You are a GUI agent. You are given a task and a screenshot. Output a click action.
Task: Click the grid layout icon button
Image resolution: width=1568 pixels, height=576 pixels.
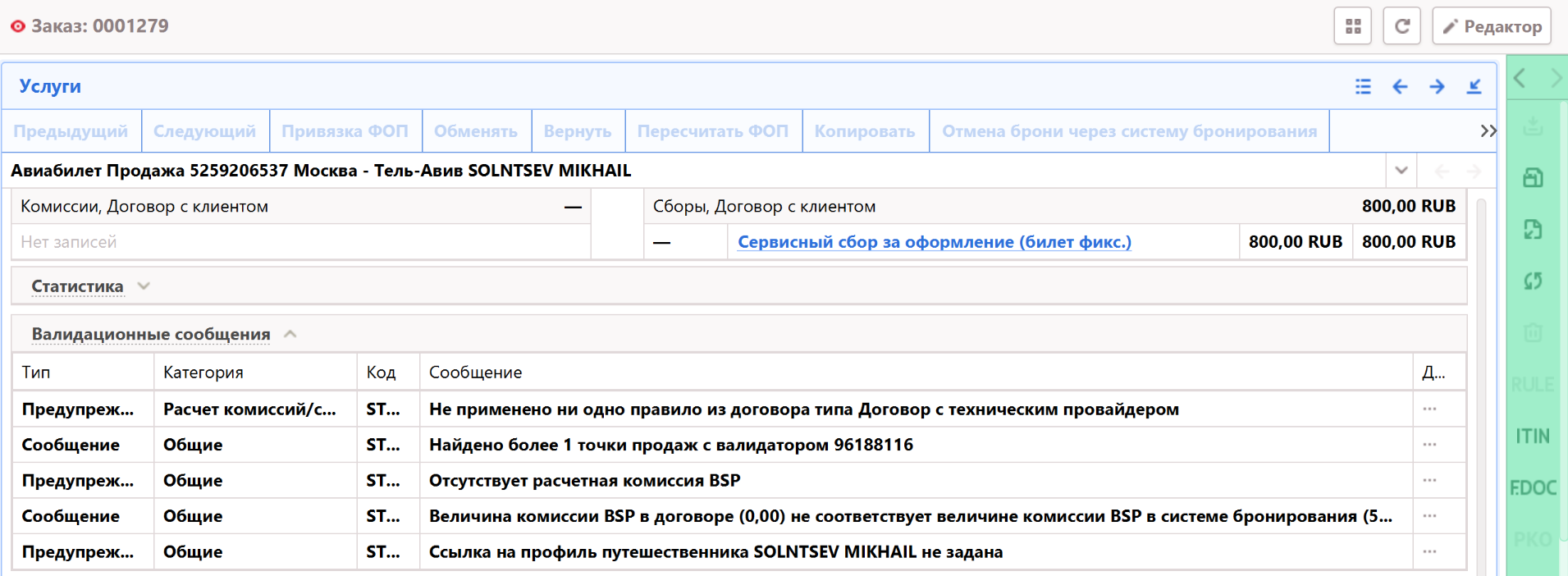(x=1353, y=26)
